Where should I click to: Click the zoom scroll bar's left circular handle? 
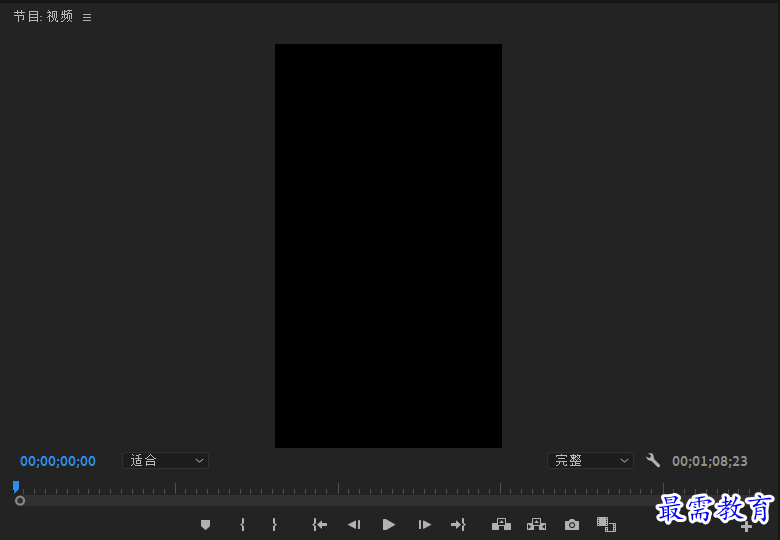(x=20, y=501)
